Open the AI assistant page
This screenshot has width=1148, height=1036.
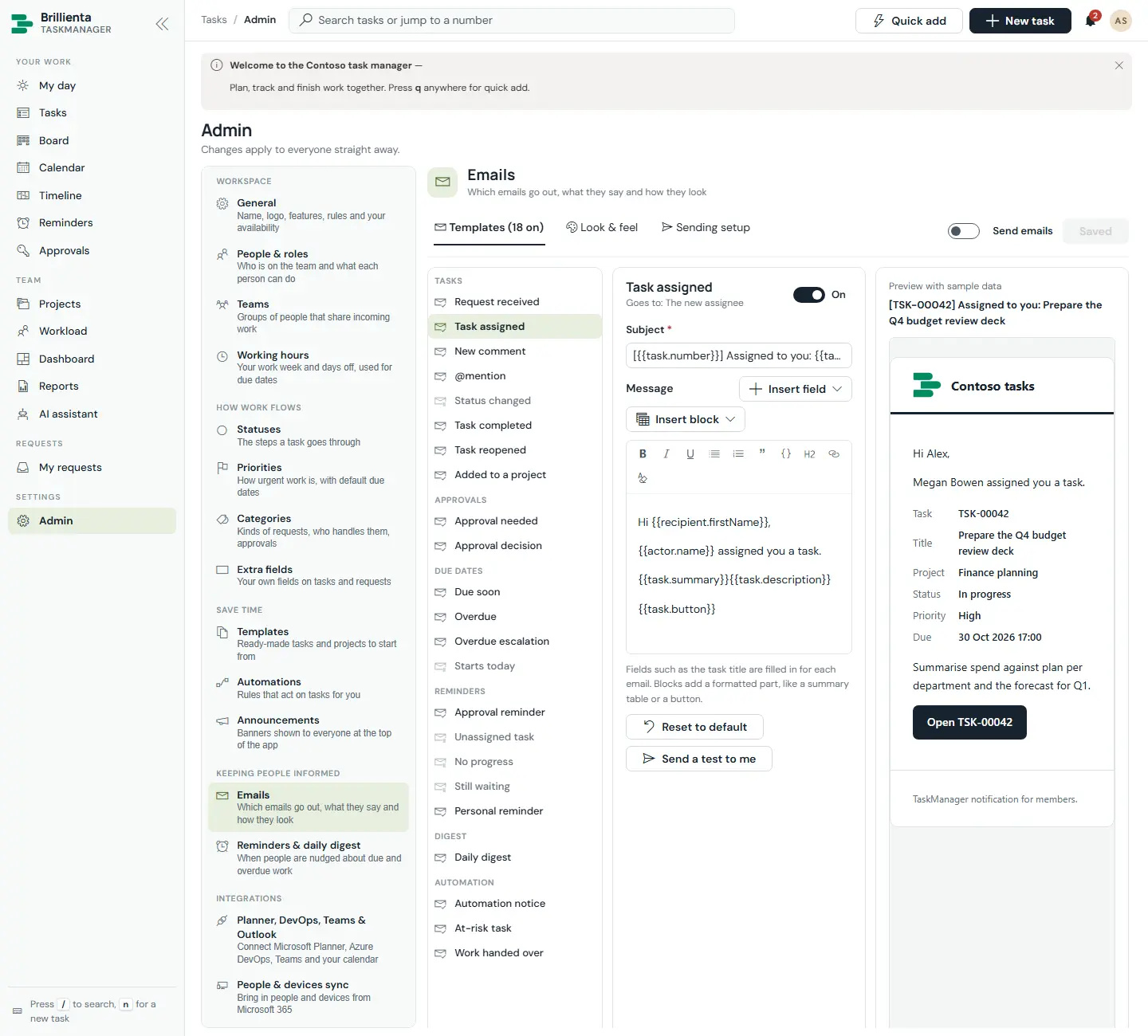click(92, 414)
